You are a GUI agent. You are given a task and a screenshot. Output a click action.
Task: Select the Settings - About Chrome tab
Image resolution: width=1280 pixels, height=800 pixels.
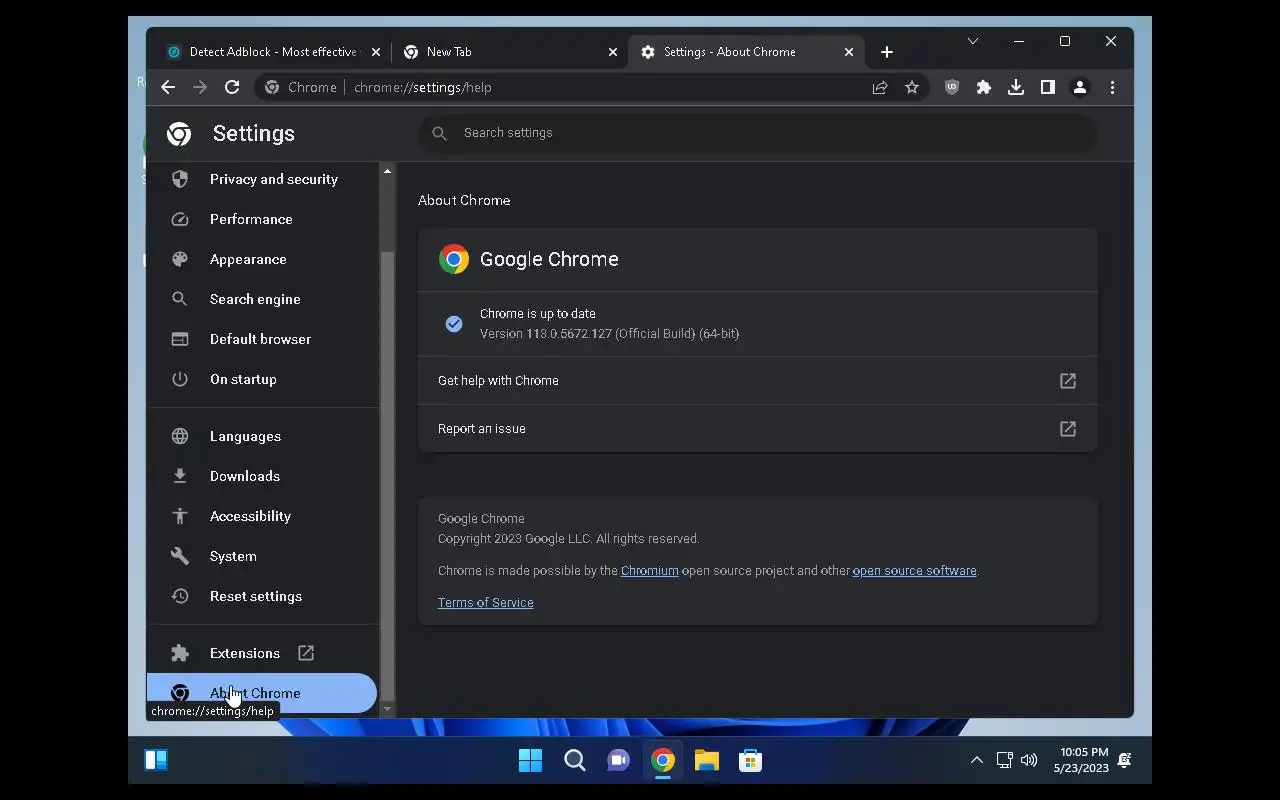point(747,52)
